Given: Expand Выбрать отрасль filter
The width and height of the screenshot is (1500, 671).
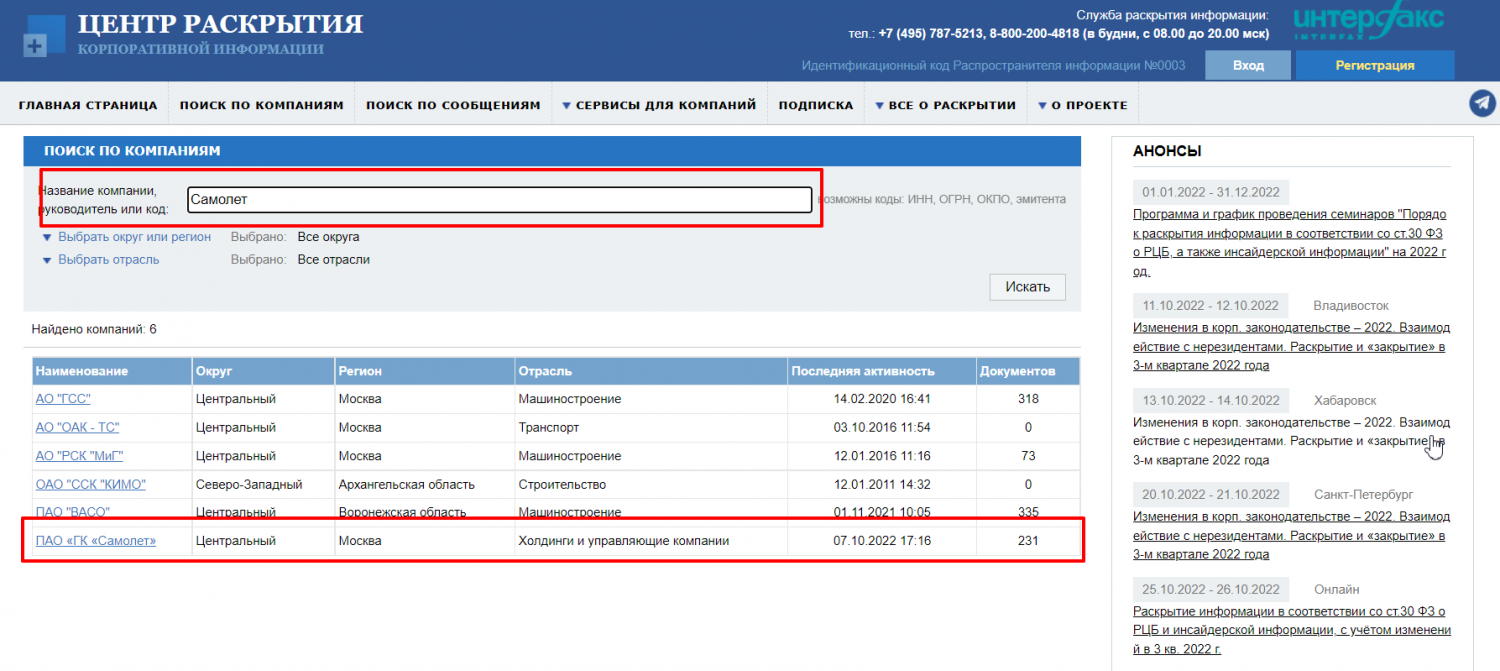Looking at the screenshot, I should coord(108,260).
